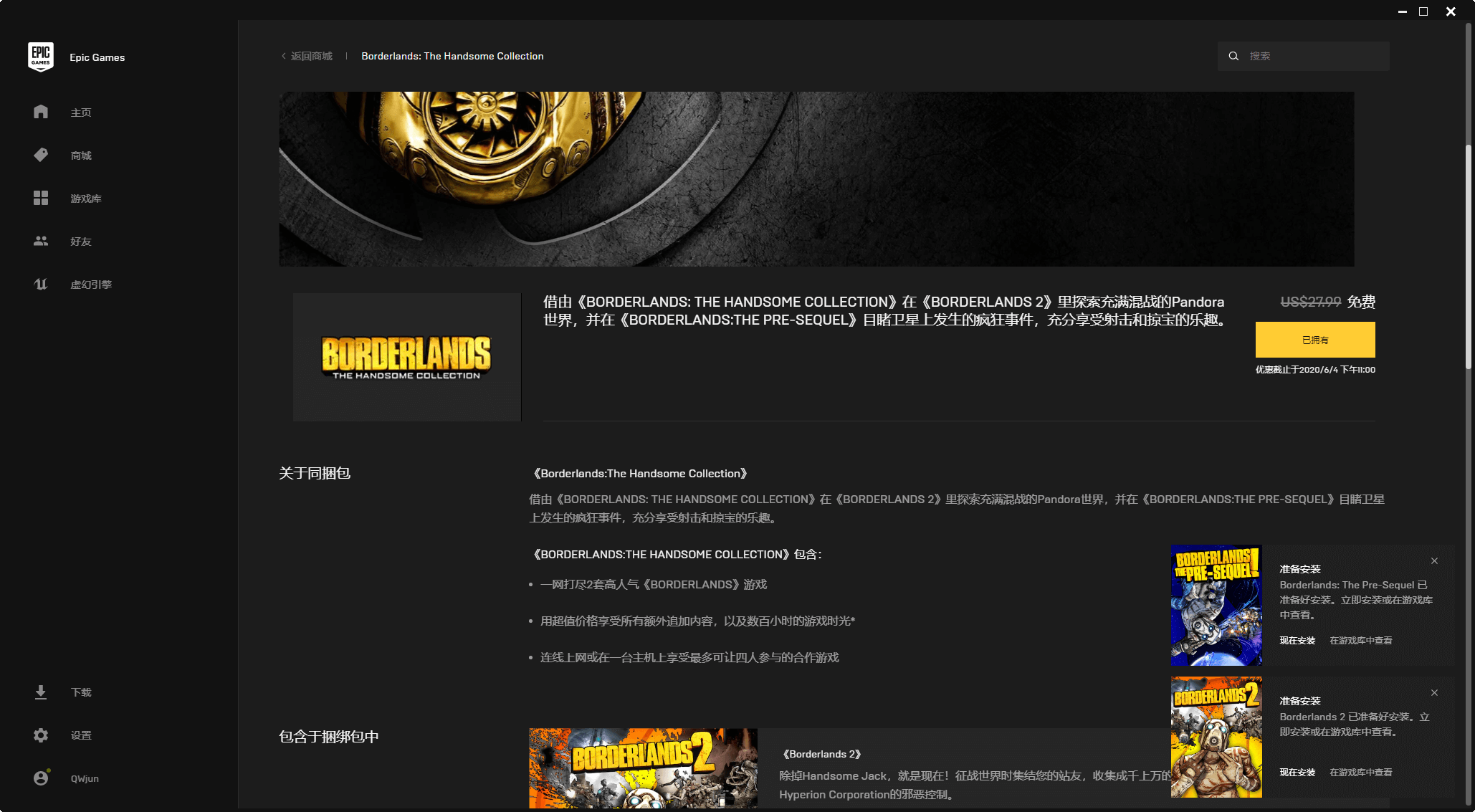Click 在游戏库中查看 for The Pre-Sequel
This screenshot has width=1475, height=812.
[x=1361, y=641]
